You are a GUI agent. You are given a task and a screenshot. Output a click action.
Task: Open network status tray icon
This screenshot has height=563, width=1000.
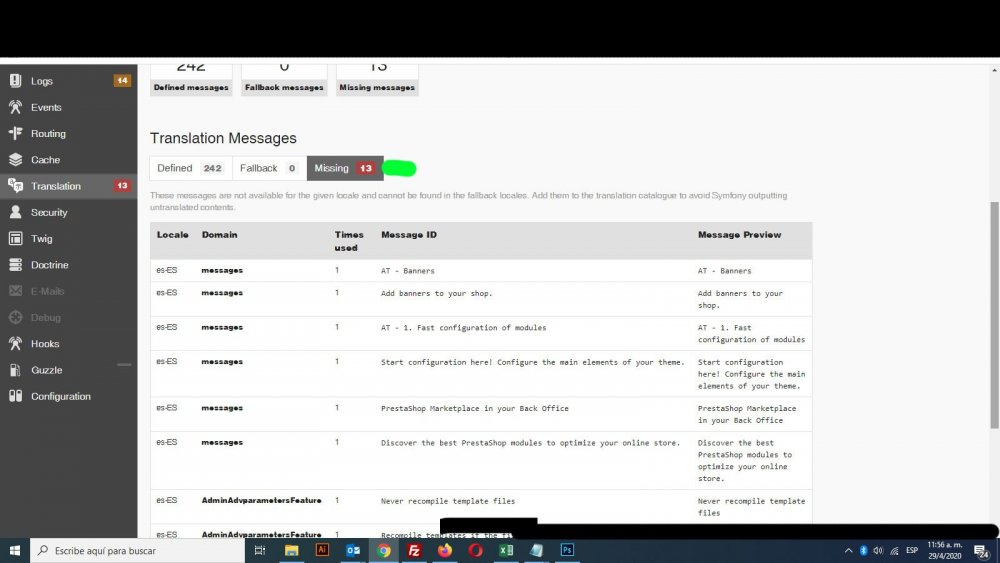click(x=894, y=550)
